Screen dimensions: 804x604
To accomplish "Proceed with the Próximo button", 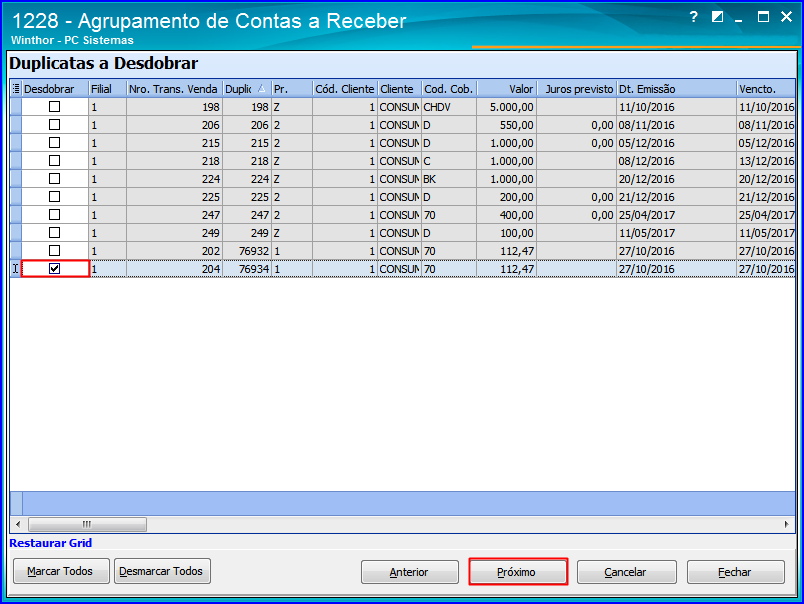I will coord(518,572).
